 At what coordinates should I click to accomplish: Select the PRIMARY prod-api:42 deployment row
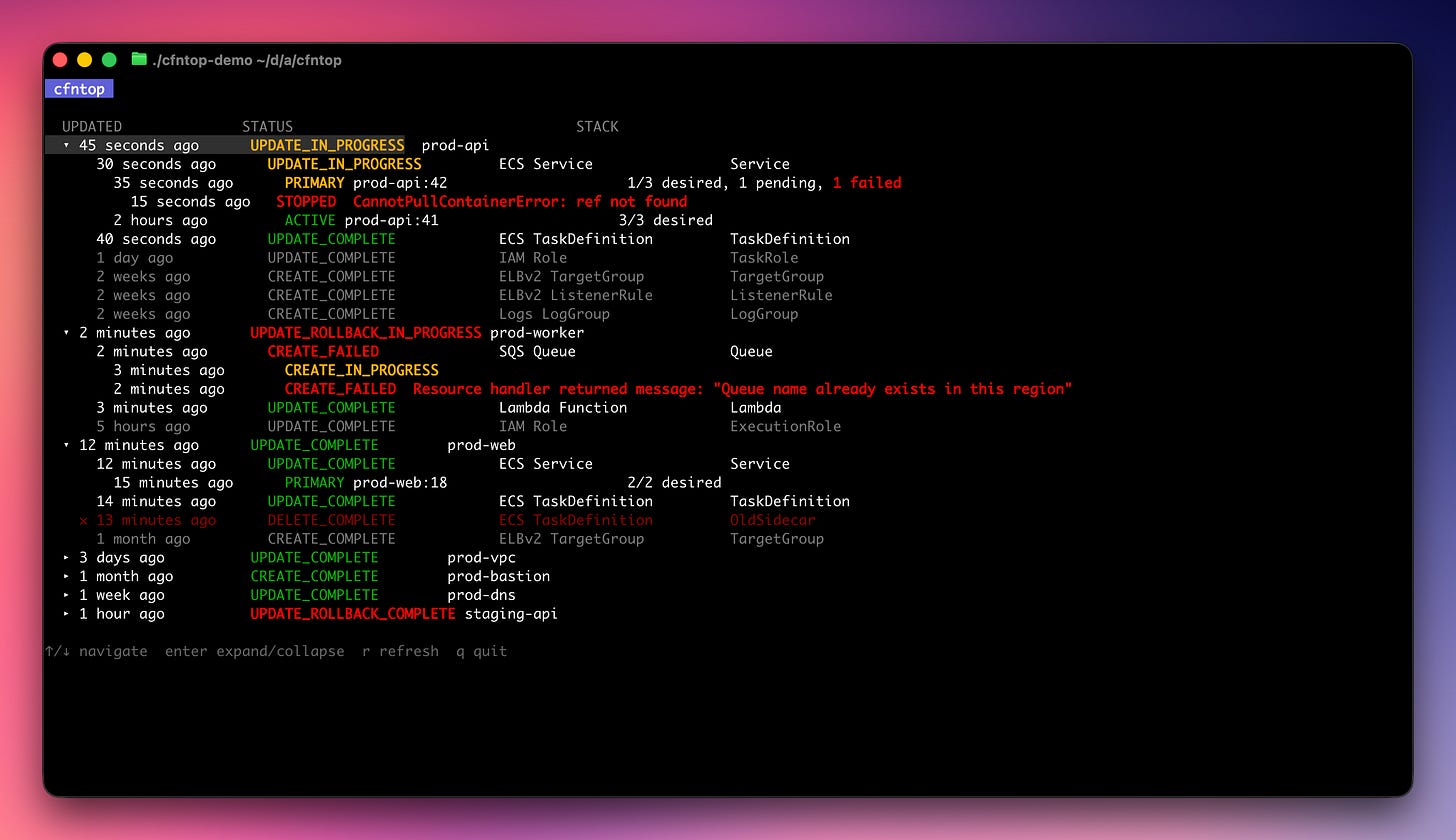click(507, 183)
